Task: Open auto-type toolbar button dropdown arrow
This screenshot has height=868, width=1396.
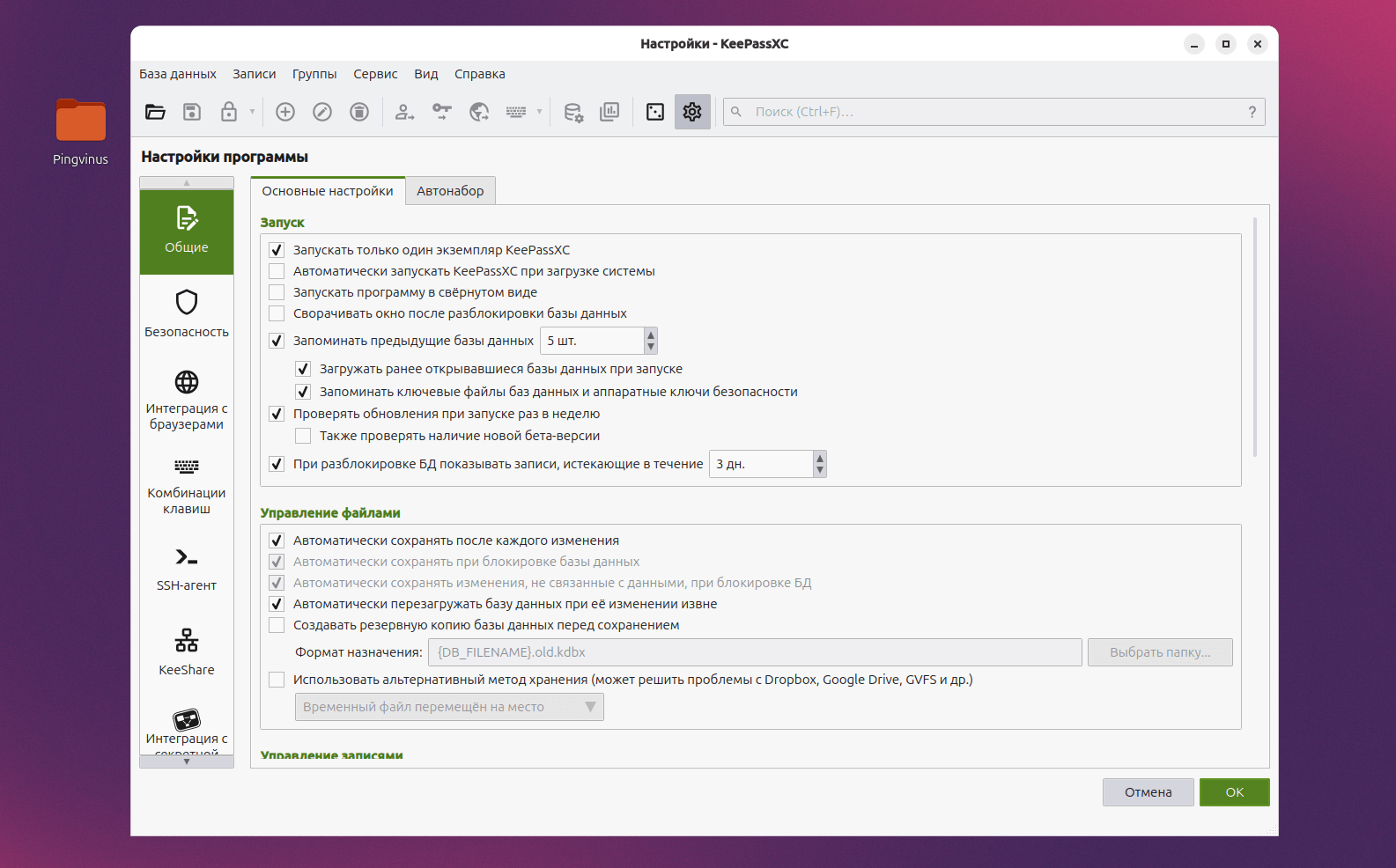Action: tap(539, 112)
